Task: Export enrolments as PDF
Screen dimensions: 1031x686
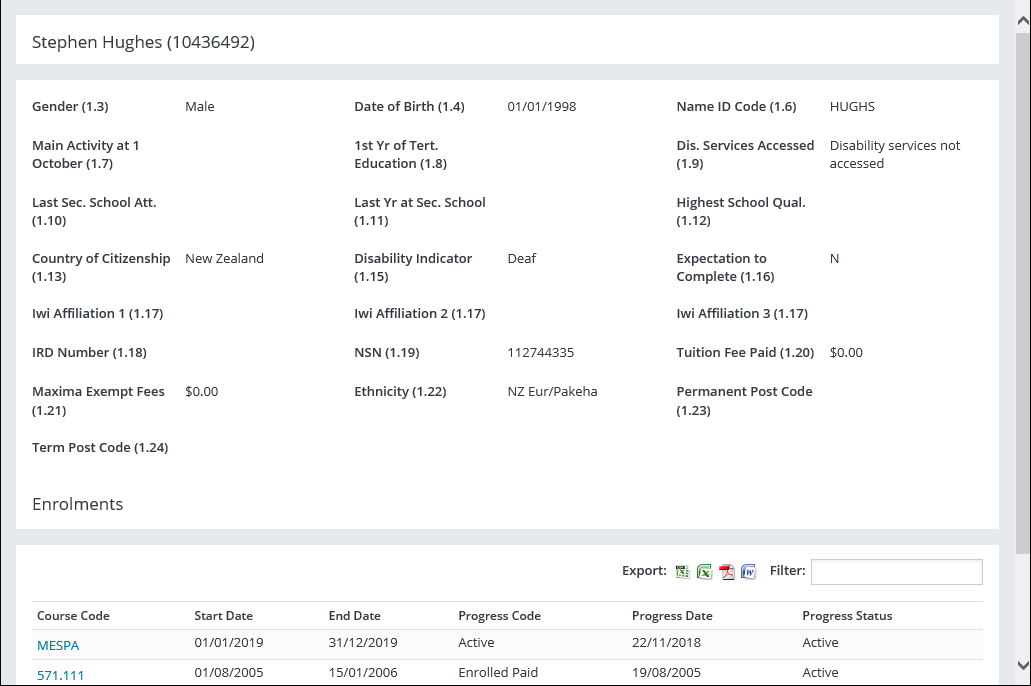Action: (727, 572)
